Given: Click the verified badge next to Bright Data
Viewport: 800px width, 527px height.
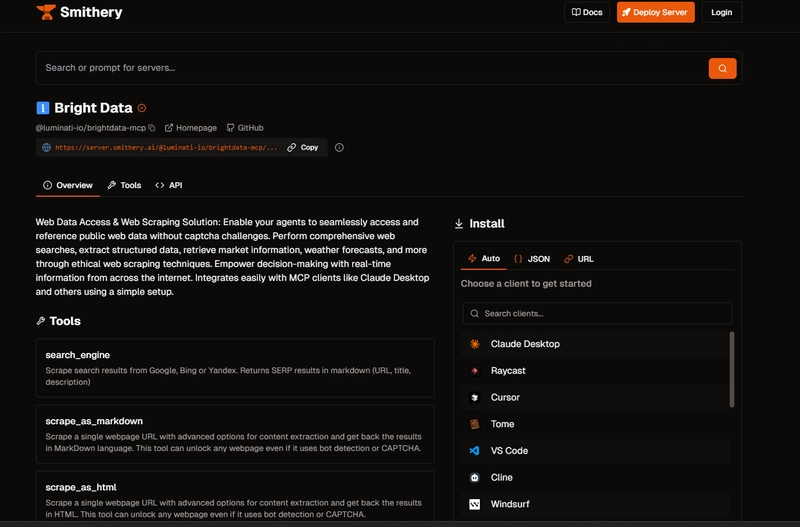Looking at the screenshot, I should click(142, 108).
